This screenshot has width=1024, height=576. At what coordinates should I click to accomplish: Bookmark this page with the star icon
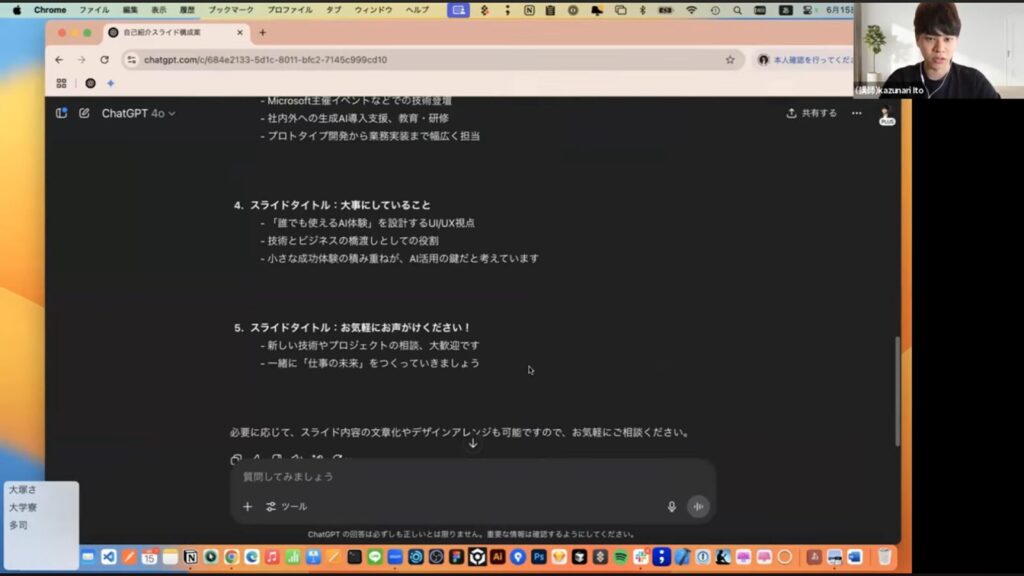tap(730, 60)
